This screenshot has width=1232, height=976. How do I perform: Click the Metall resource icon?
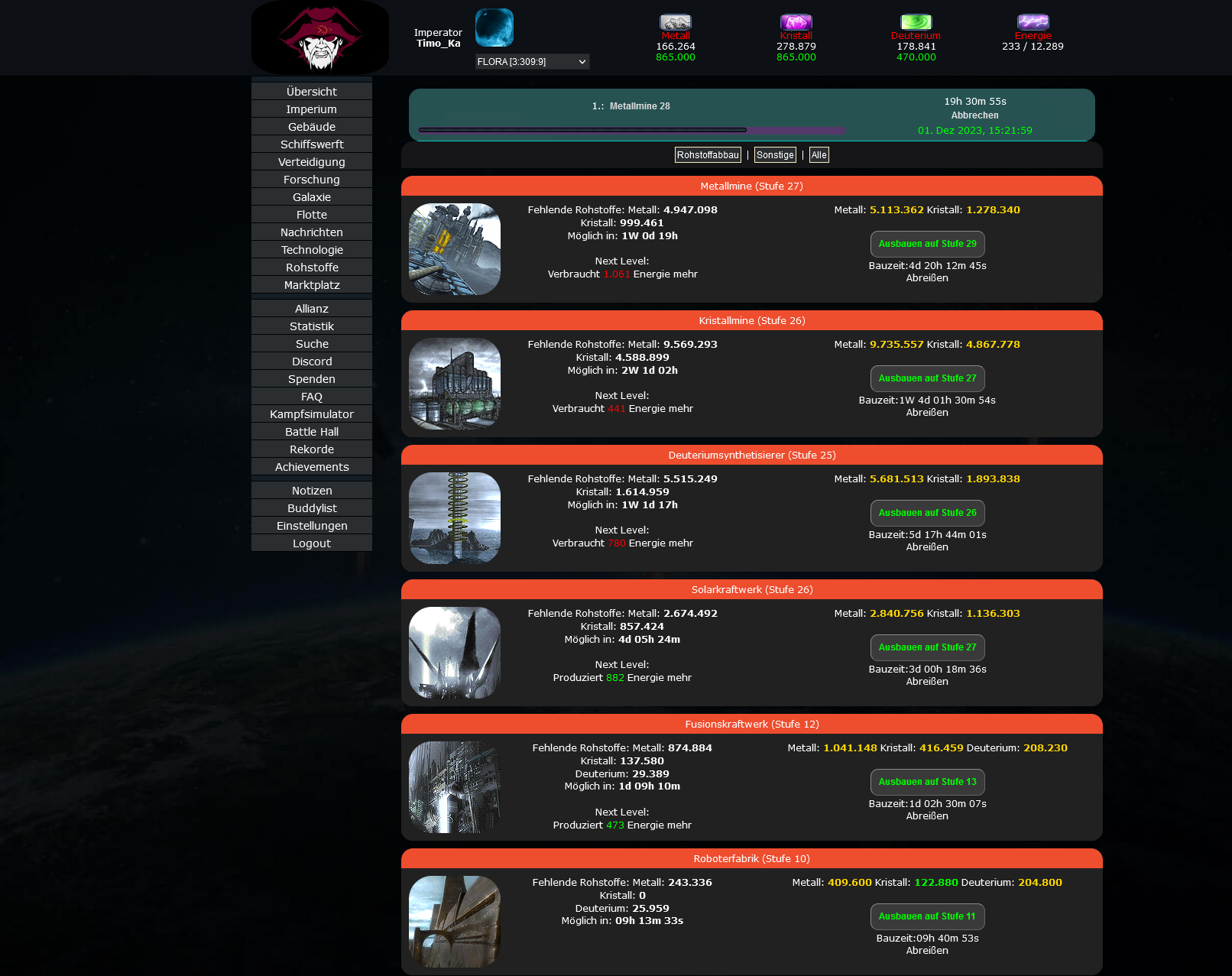tap(675, 22)
